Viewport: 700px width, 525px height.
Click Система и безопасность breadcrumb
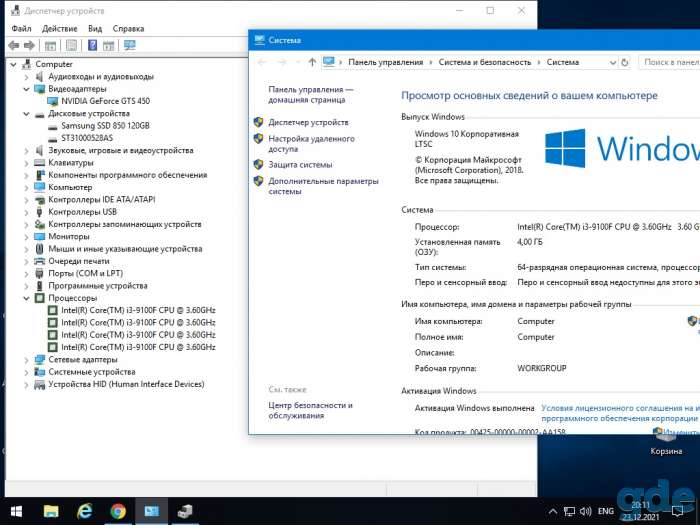(485, 62)
